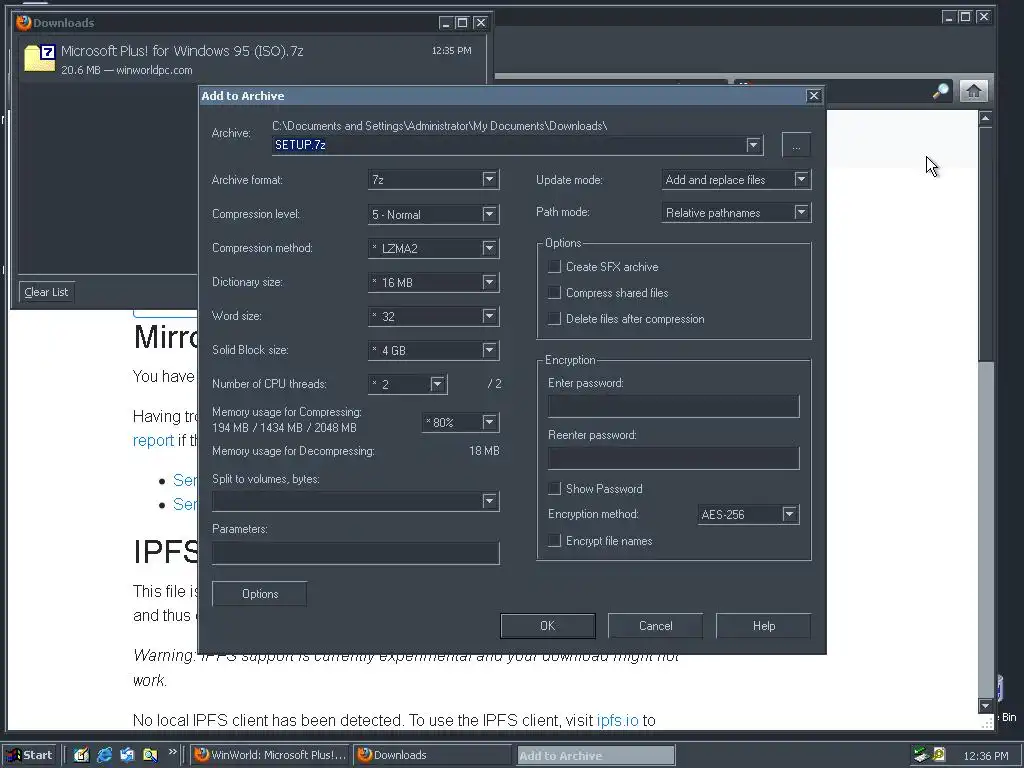Go to browser home page icon

pyautogui.click(x=974, y=91)
